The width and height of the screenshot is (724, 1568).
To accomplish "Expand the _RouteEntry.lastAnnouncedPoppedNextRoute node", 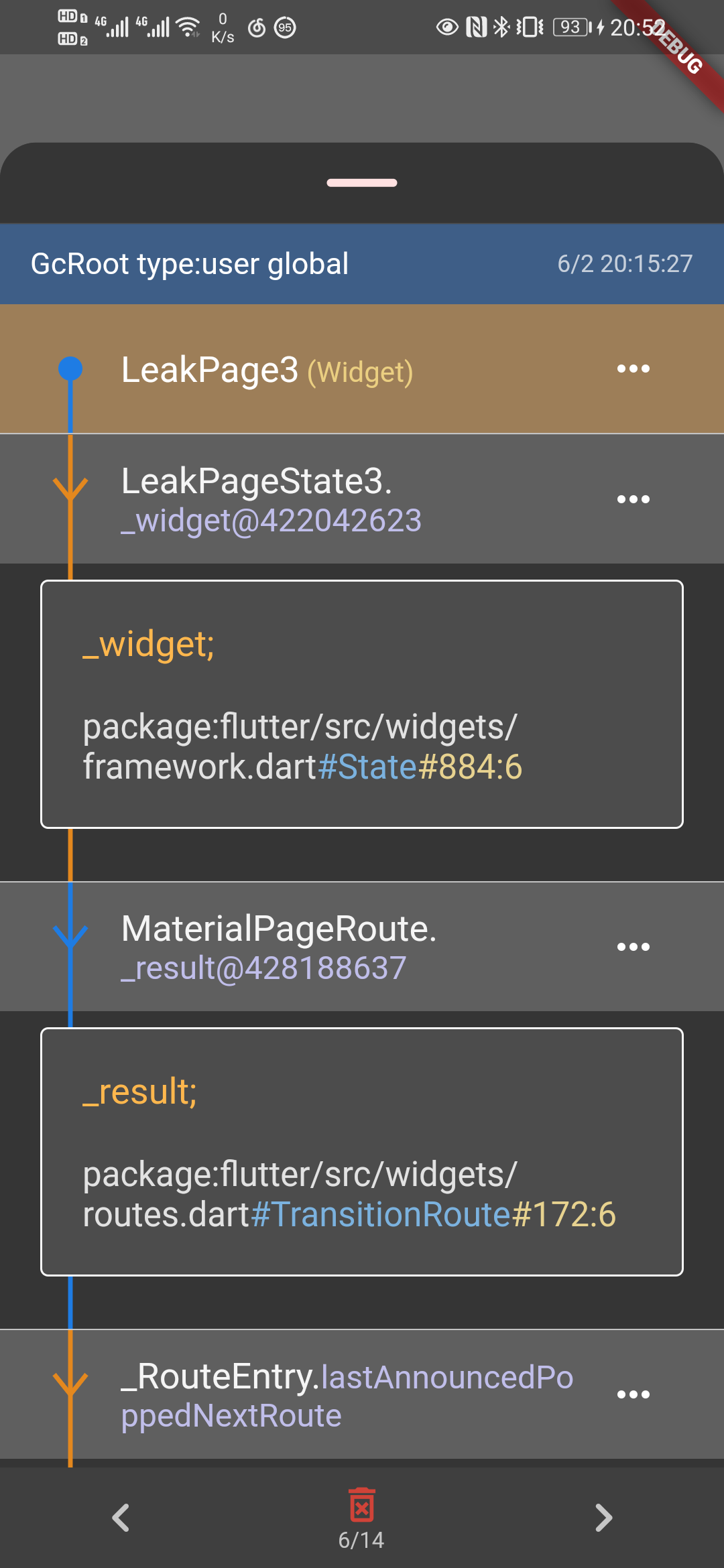I will (70, 1384).
